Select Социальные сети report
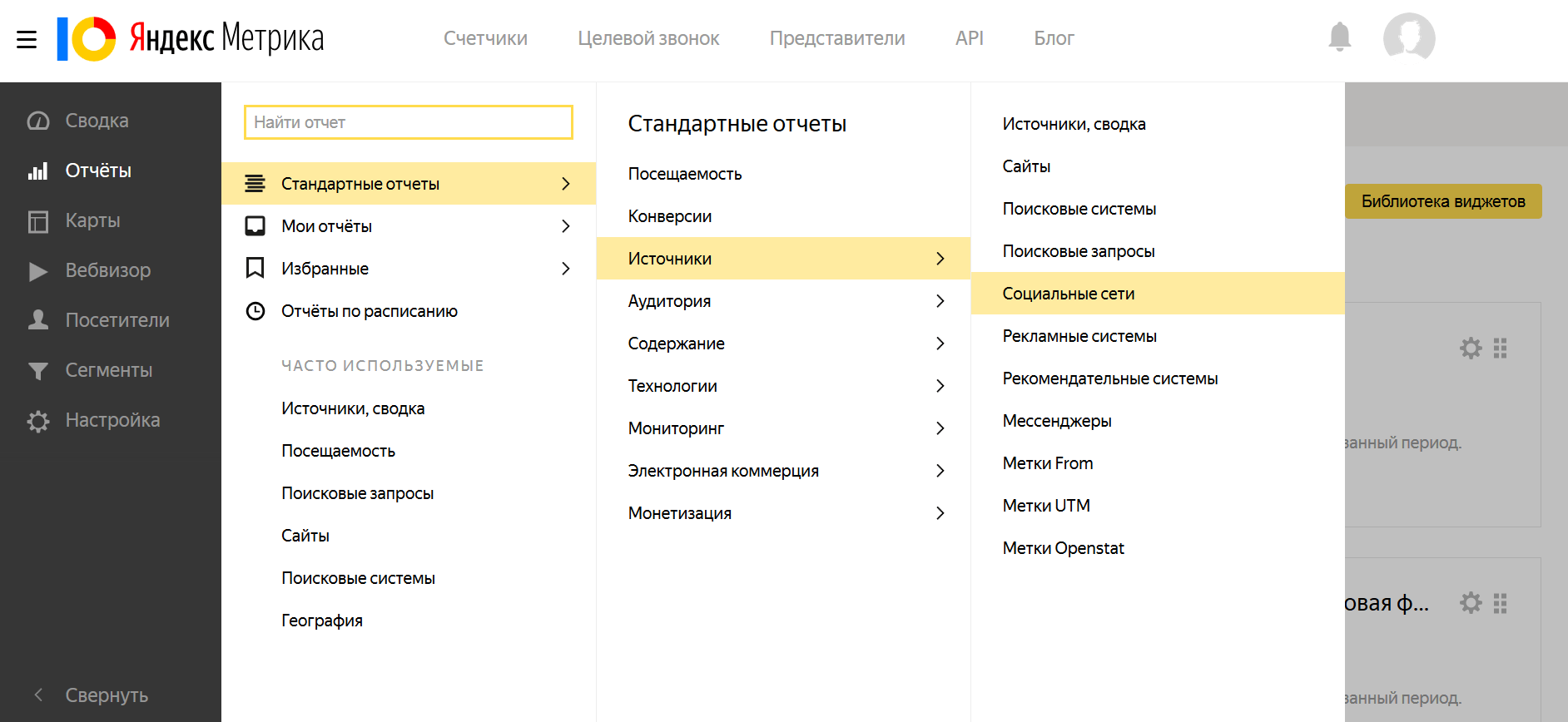The height and width of the screenshot is (722, 1568). coord(1069,294)
